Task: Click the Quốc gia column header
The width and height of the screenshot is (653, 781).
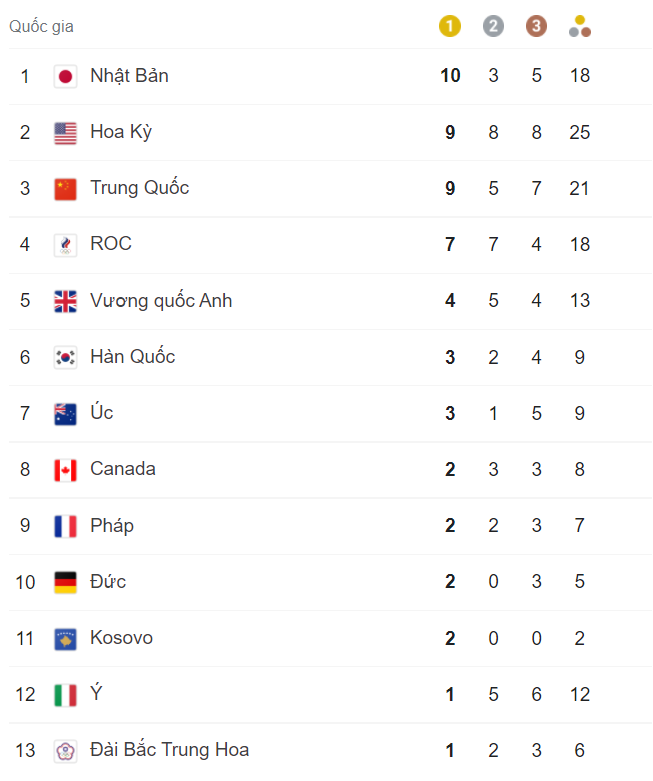Action: [41, 26]
